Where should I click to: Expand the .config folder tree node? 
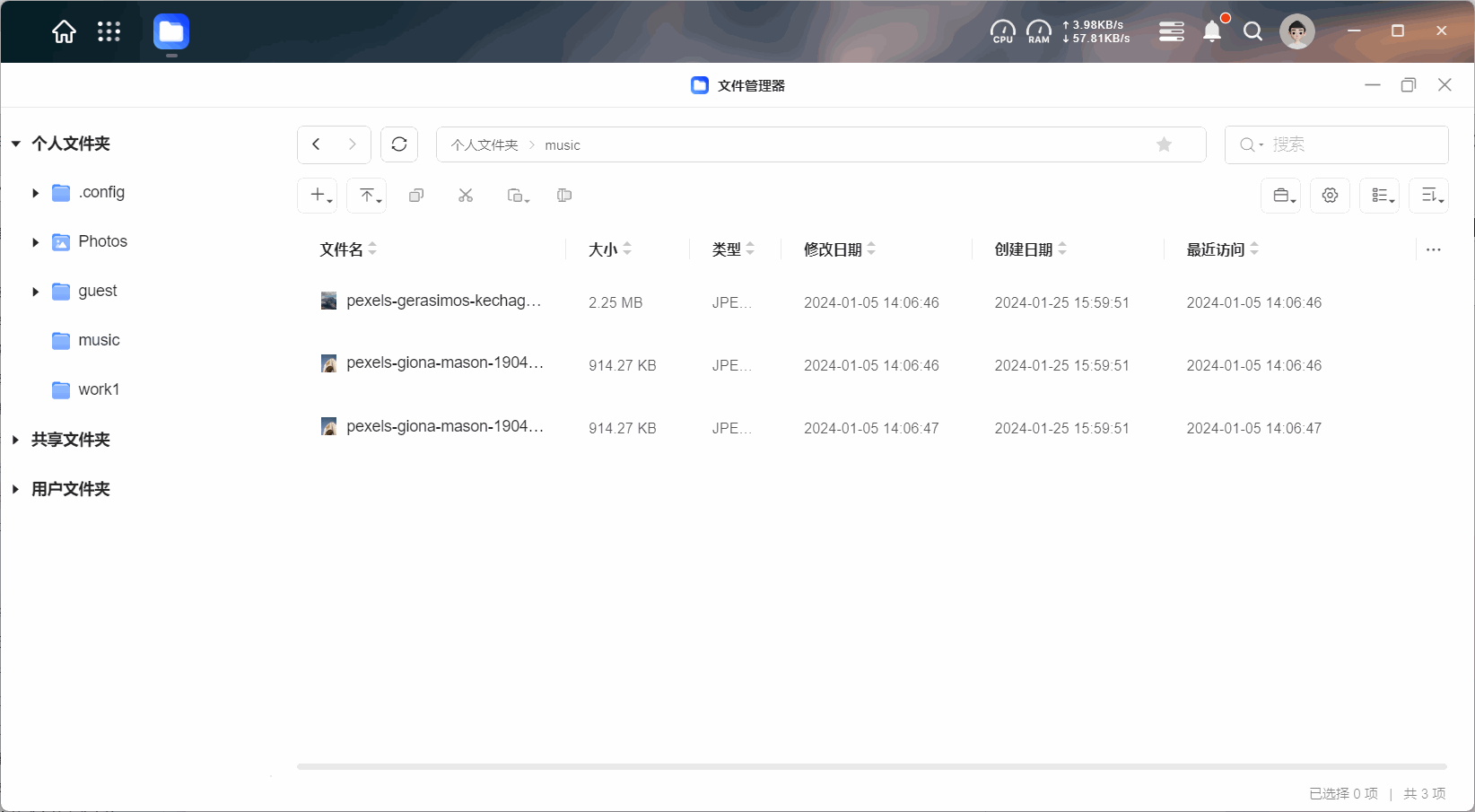point(35,193)
